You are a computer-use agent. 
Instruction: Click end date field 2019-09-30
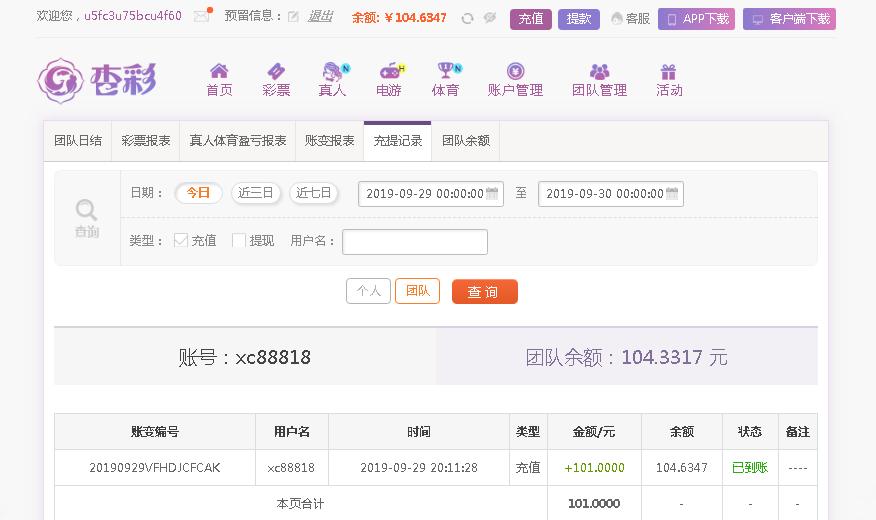pos(611,194)
